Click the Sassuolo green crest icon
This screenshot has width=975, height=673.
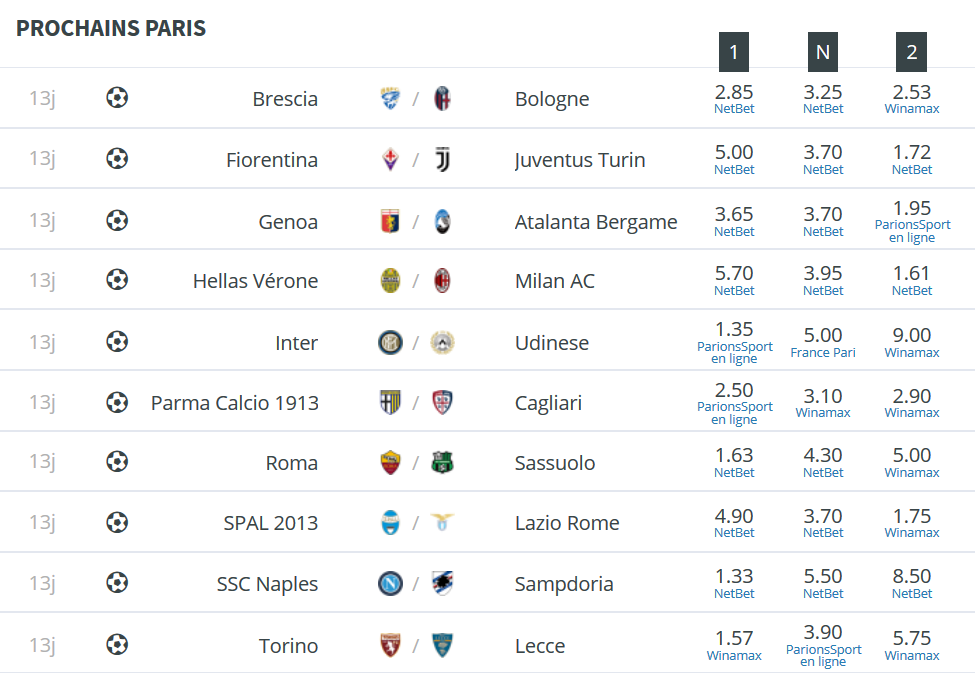pyautogui.click(x=442, y=462)
